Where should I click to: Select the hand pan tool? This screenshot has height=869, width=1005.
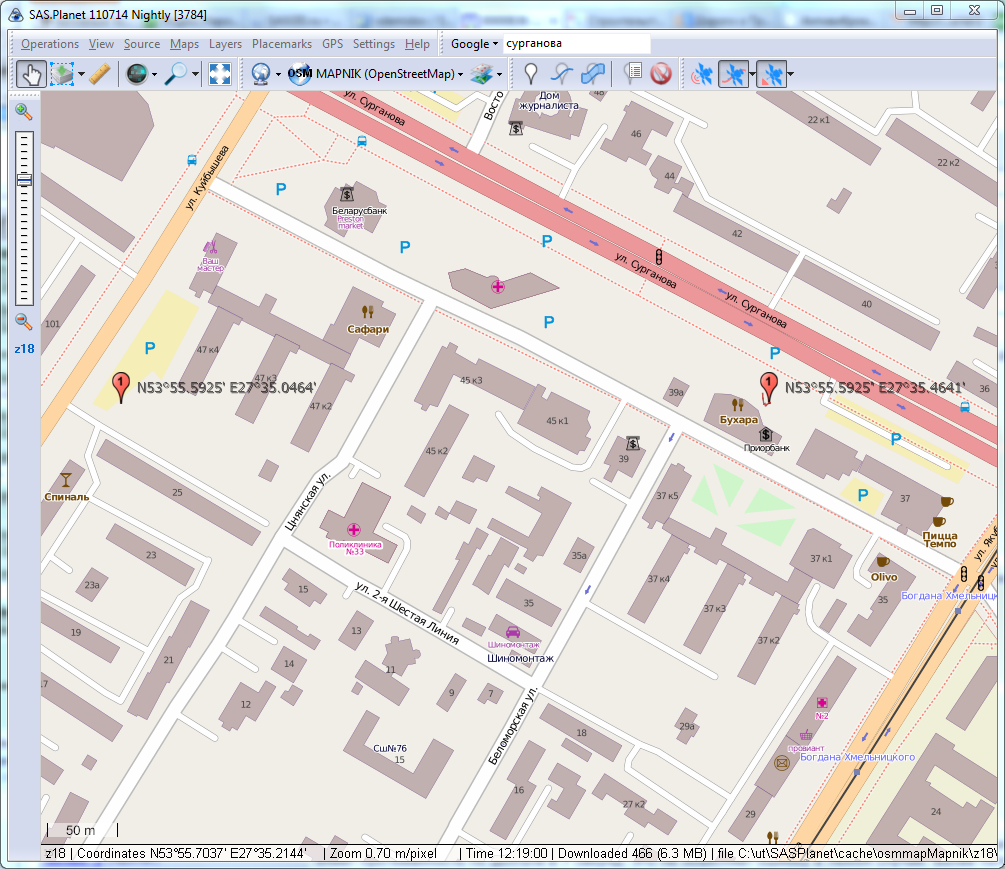tap(32, 74)
